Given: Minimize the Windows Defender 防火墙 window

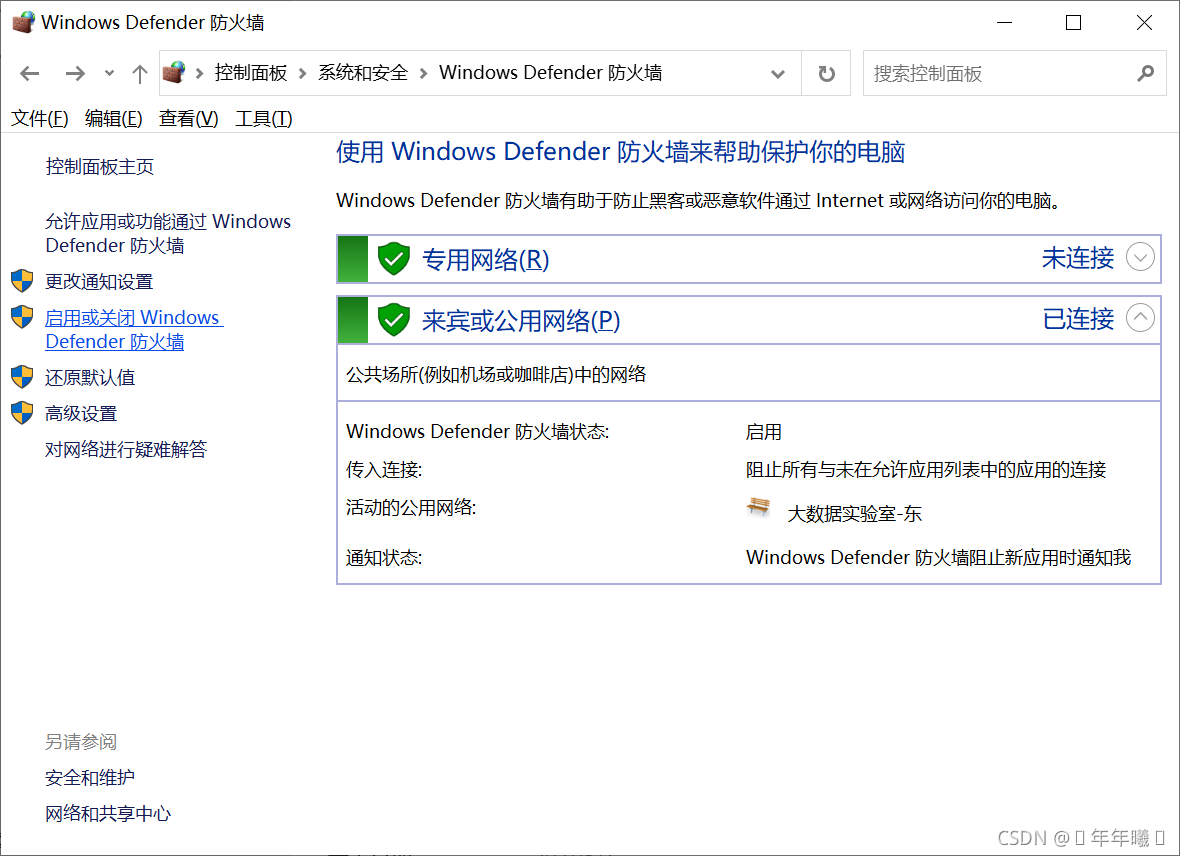Looking at the screenshot, I should (x=1004, y=23).
